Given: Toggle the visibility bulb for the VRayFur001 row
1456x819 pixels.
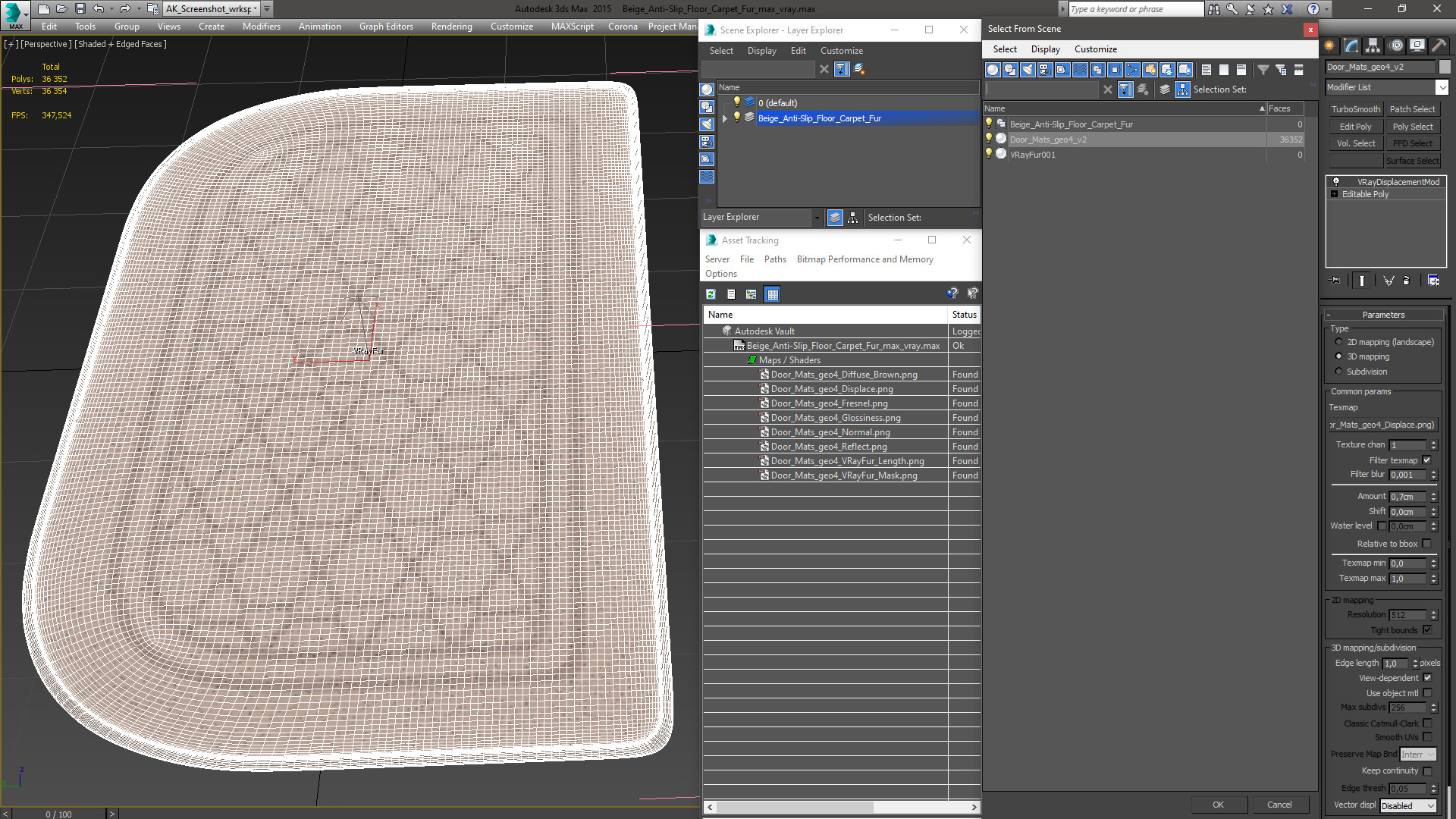Looking at the screenshot, I should 989,154.
